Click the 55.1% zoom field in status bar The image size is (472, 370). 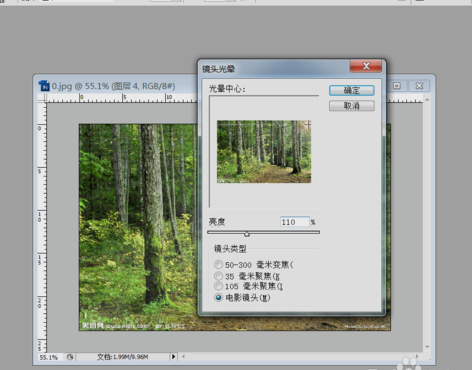[x=49, y=357]
